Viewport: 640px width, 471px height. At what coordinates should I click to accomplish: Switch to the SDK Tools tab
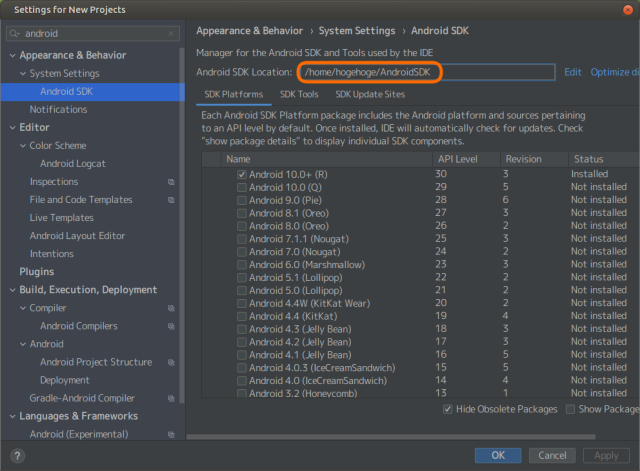click(299, 95)
